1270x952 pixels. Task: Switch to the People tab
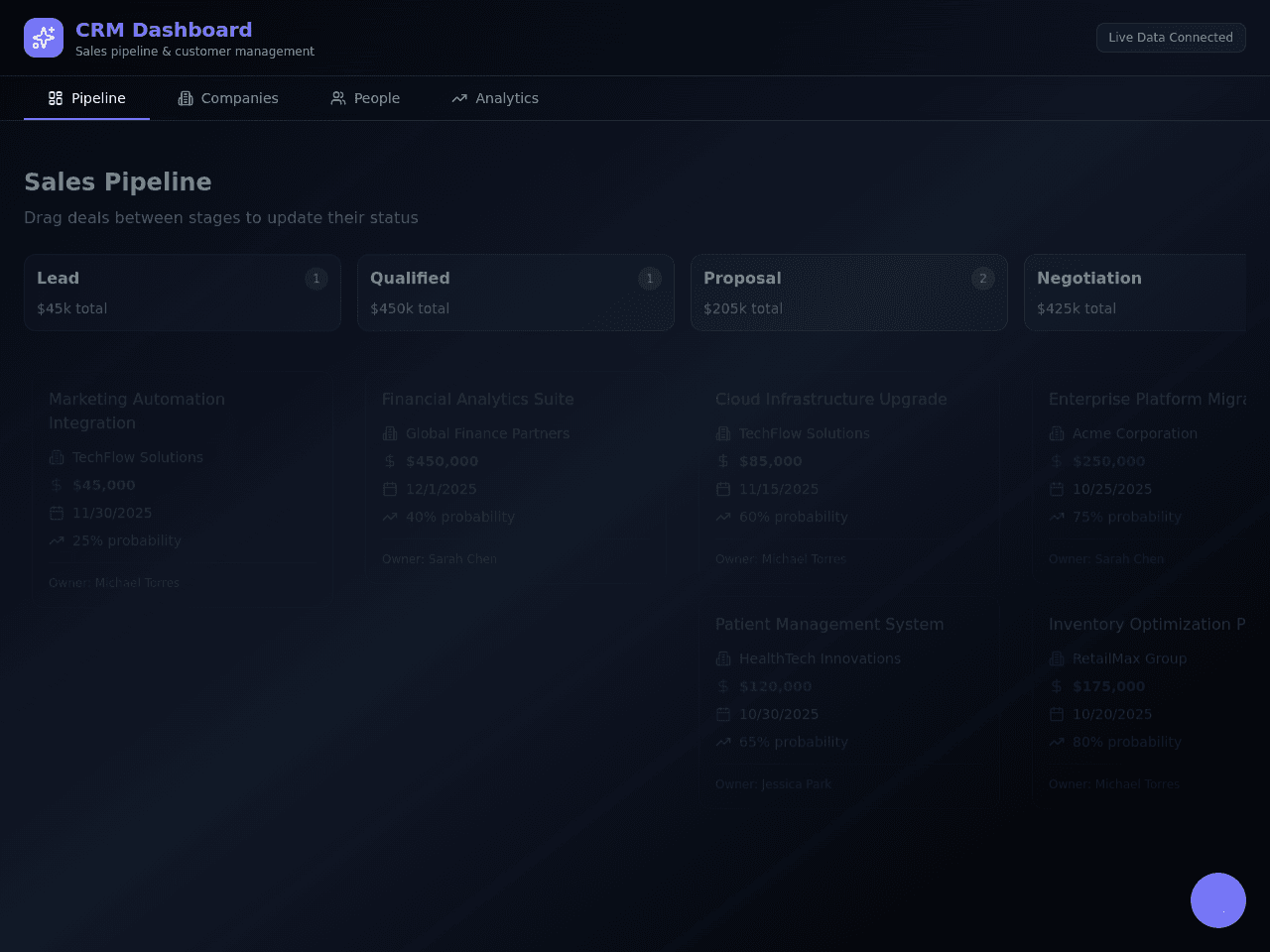point(365,98)
